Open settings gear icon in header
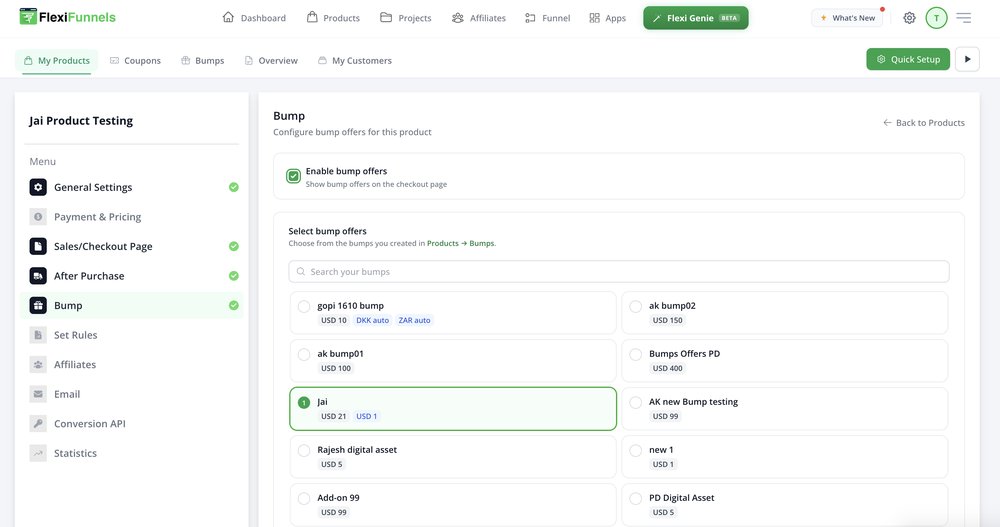Screen dimensions: 1000x527 point(909,18)
